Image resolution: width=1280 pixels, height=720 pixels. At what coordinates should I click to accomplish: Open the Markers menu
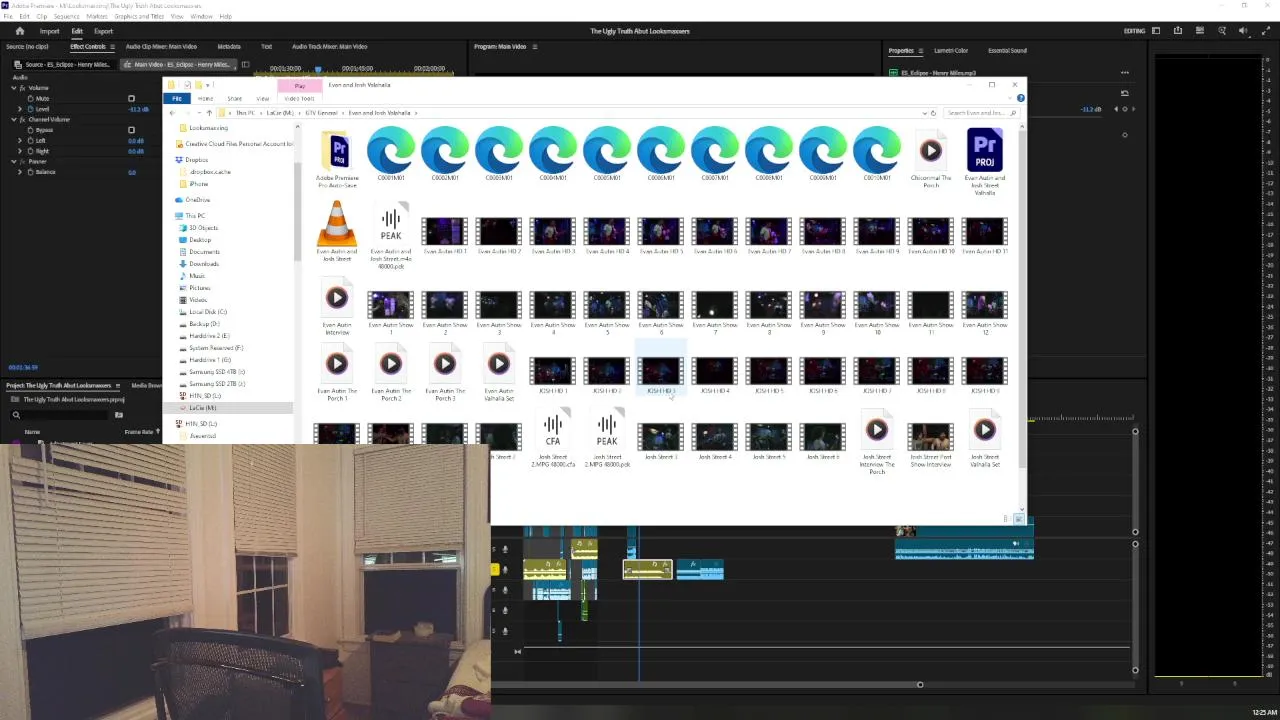point(97,17)
